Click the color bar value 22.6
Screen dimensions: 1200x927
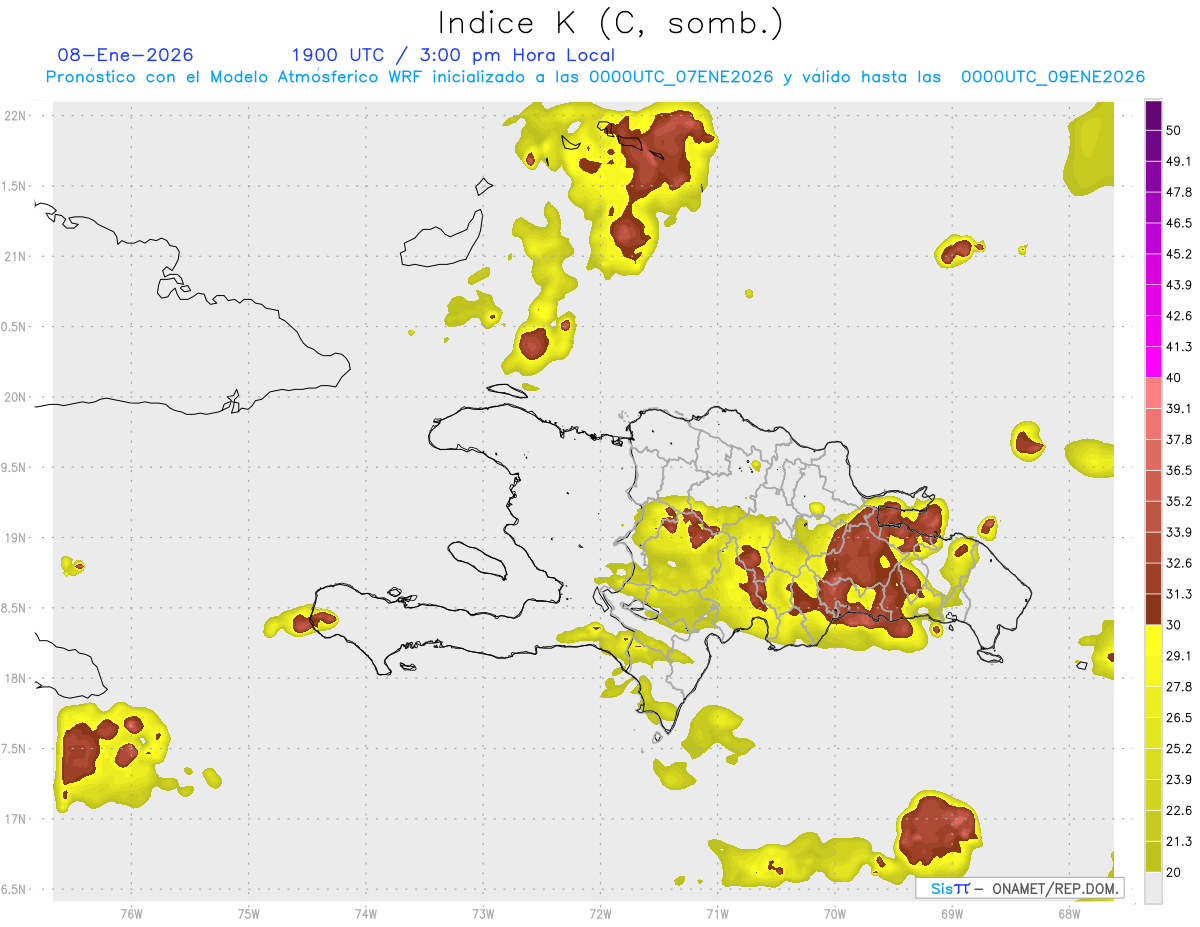[1179, 811]
